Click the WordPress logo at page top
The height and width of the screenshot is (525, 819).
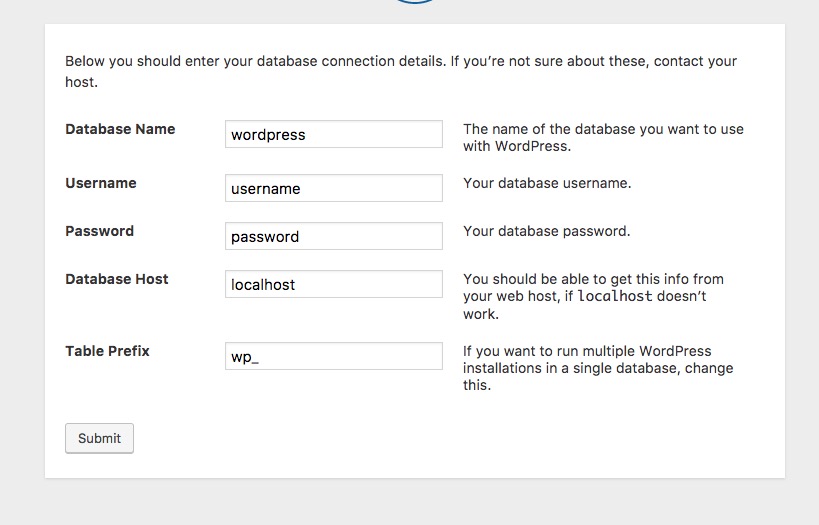point(410,3)
